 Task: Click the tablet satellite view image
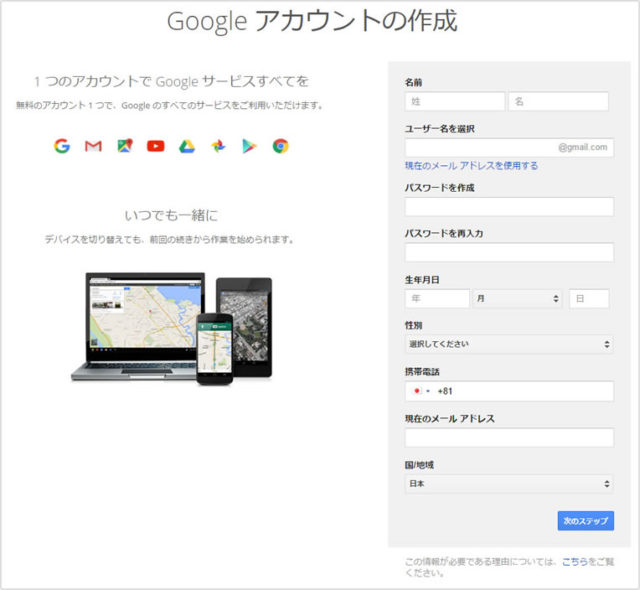pyautogui.click(x=250, y=324)
